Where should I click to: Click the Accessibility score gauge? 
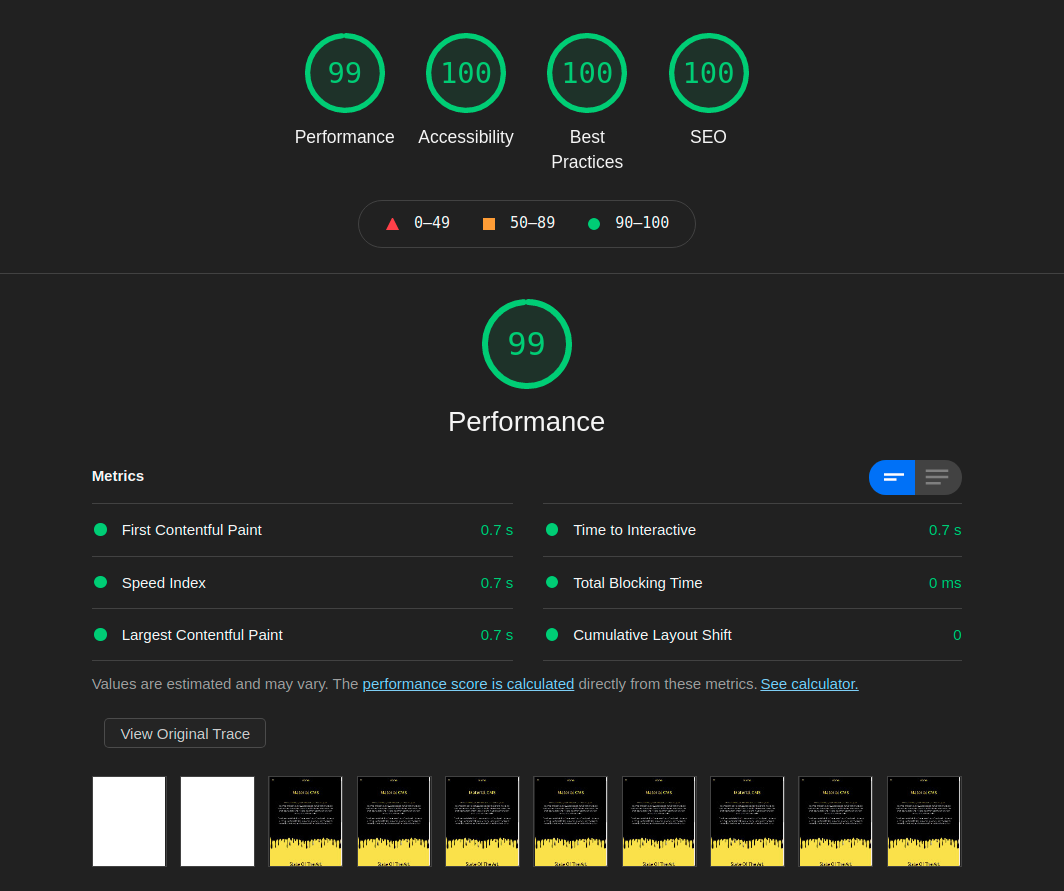click(465, 73)
